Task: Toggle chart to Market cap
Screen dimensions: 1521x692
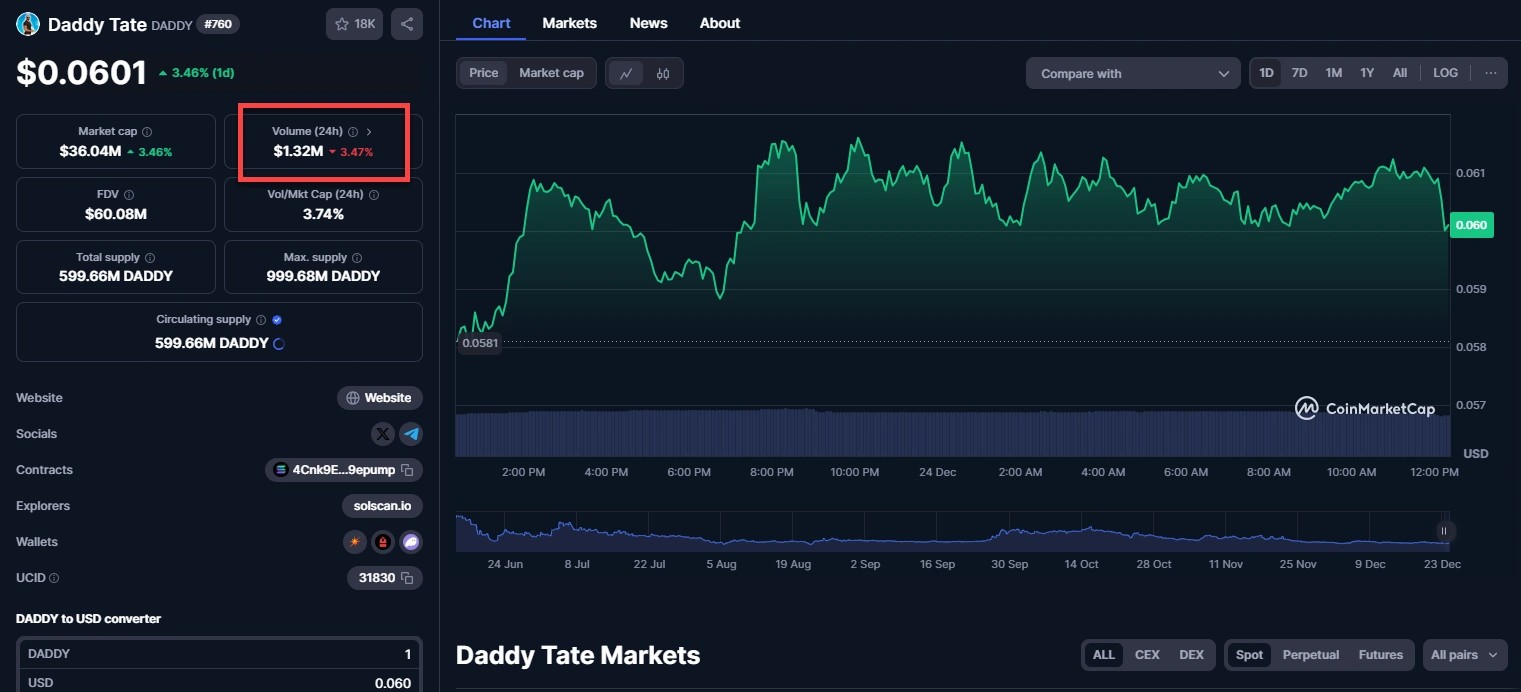Action: (x=551, y=73)
